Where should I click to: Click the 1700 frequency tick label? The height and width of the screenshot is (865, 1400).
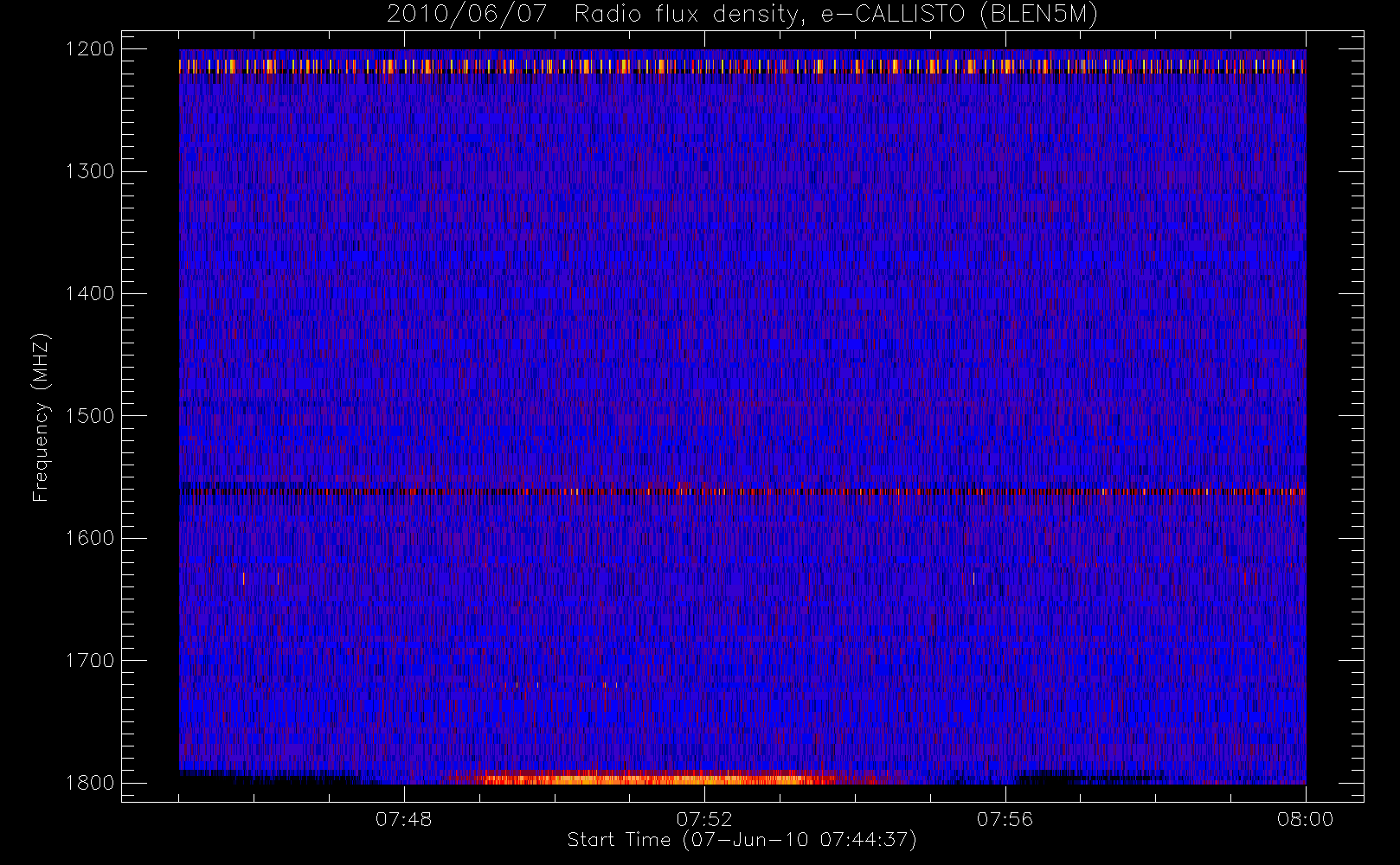click(90, 660)
